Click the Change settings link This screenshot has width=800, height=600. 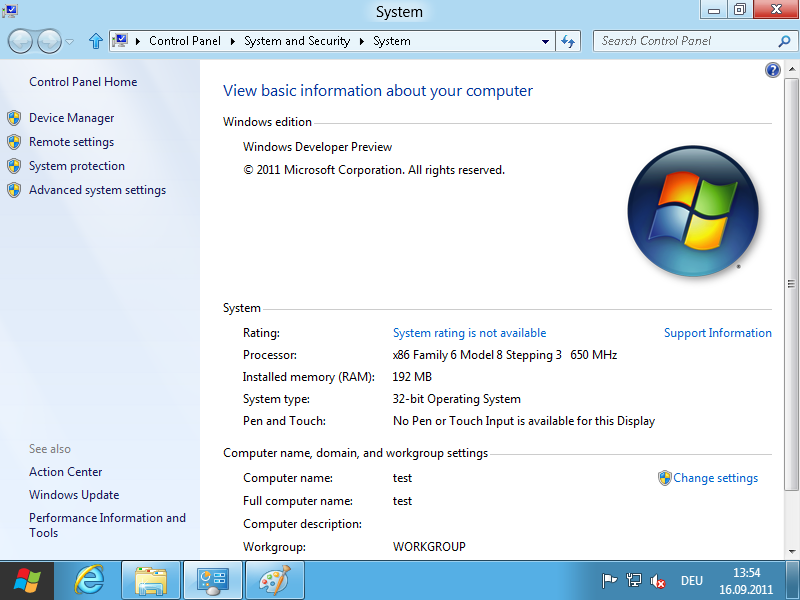point(715,478)
